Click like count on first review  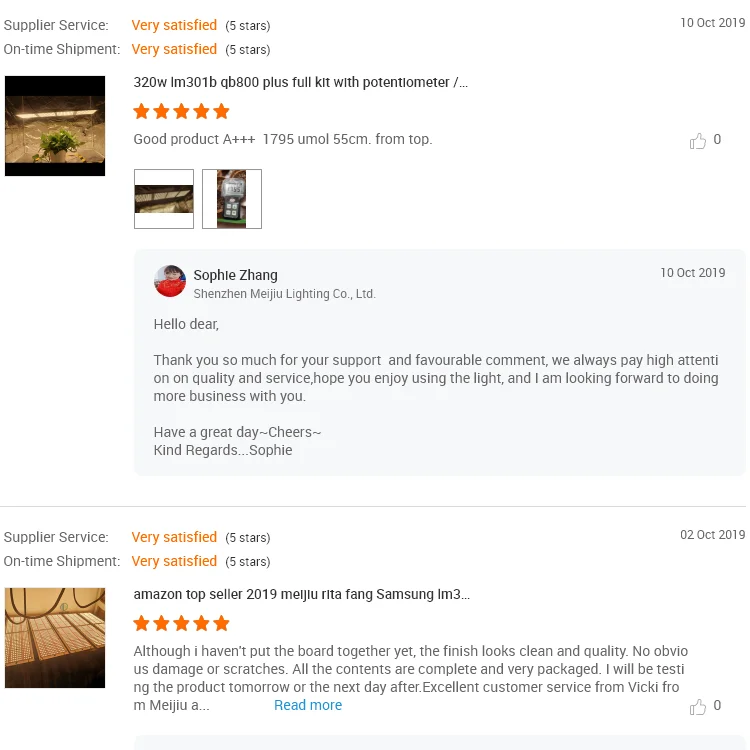[x=717, y=140]
